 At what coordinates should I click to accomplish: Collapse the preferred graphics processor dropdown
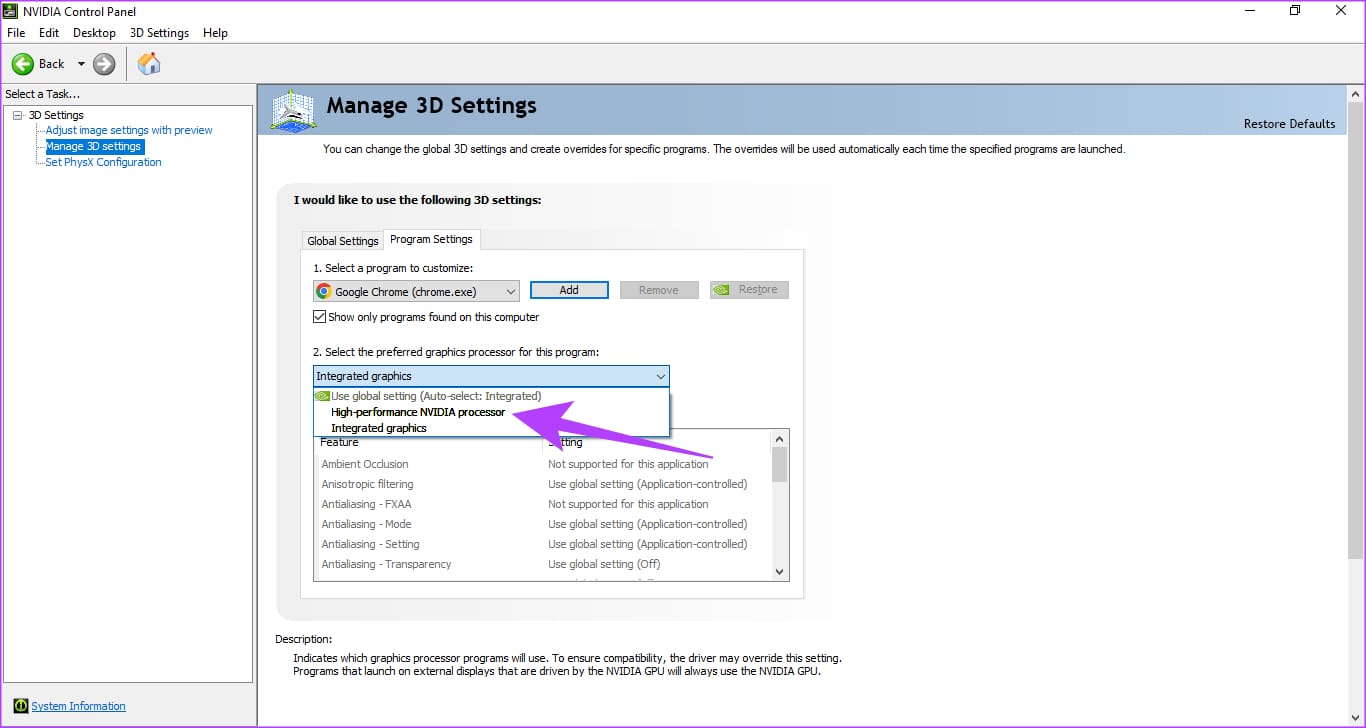660,376
